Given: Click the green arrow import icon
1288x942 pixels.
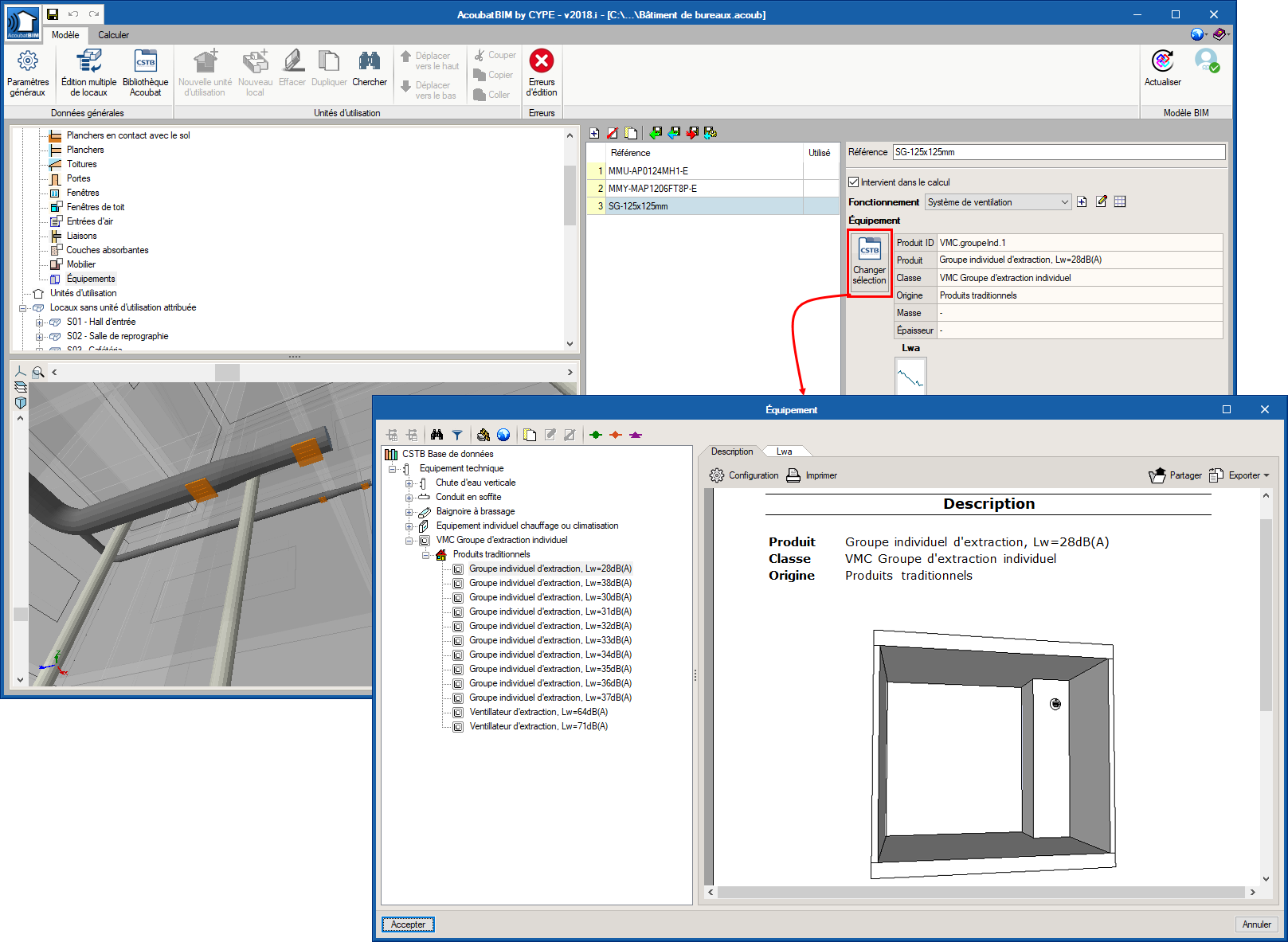Looking at the screenshot, I should (x=656, y=133).
